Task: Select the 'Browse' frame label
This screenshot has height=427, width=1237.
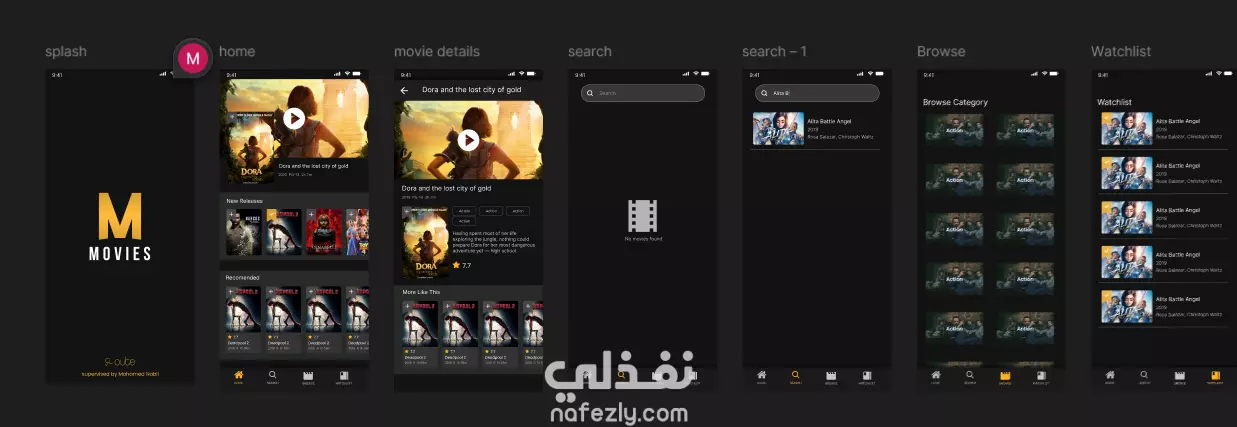Action: 941,51
